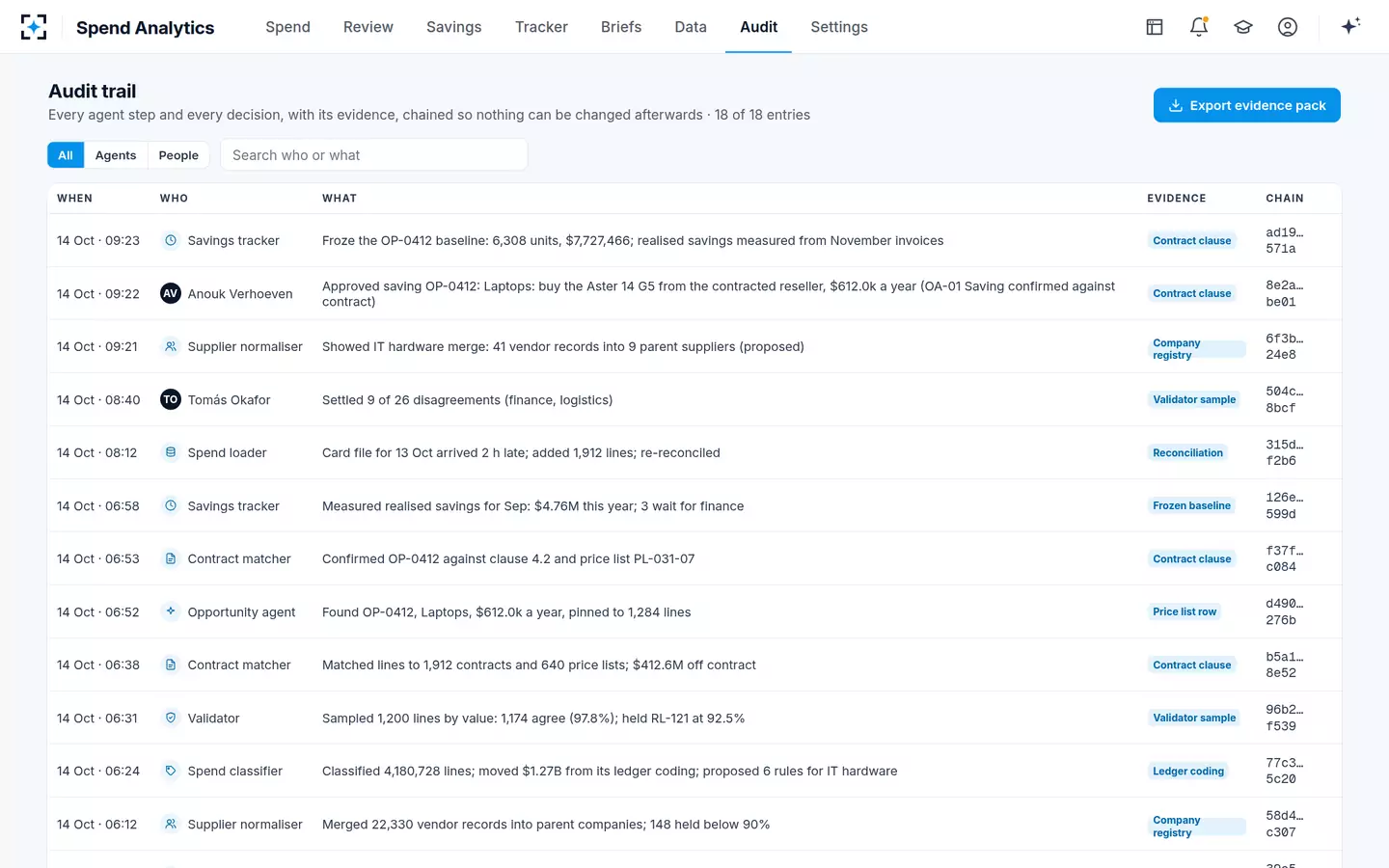Open the Ledger coding evidence tag
The width and height of the screenshot is (1389, 868).
click(x=1188, y=771)
